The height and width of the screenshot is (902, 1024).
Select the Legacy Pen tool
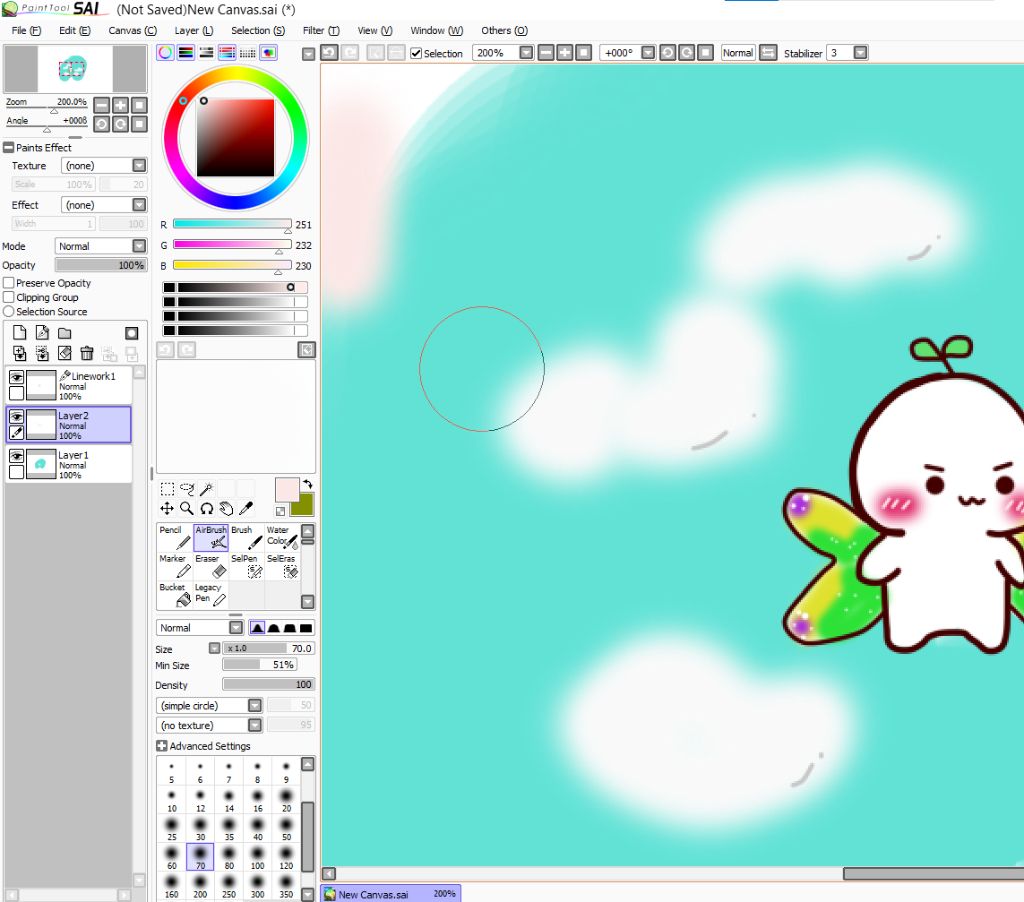(210, 594)
